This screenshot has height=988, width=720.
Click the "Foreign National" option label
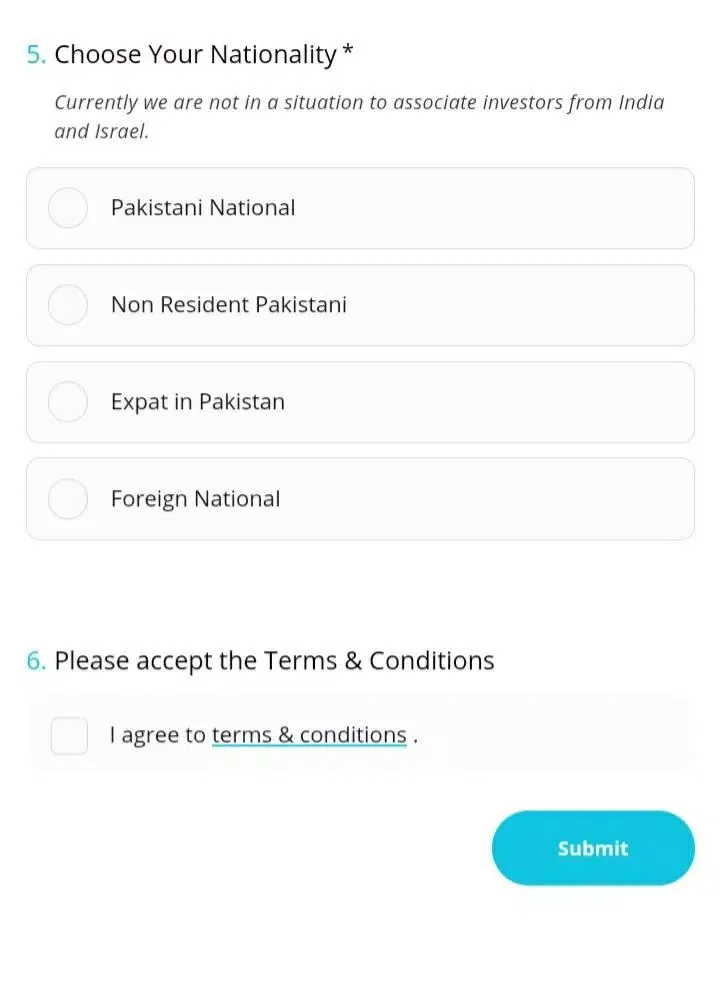196,499
